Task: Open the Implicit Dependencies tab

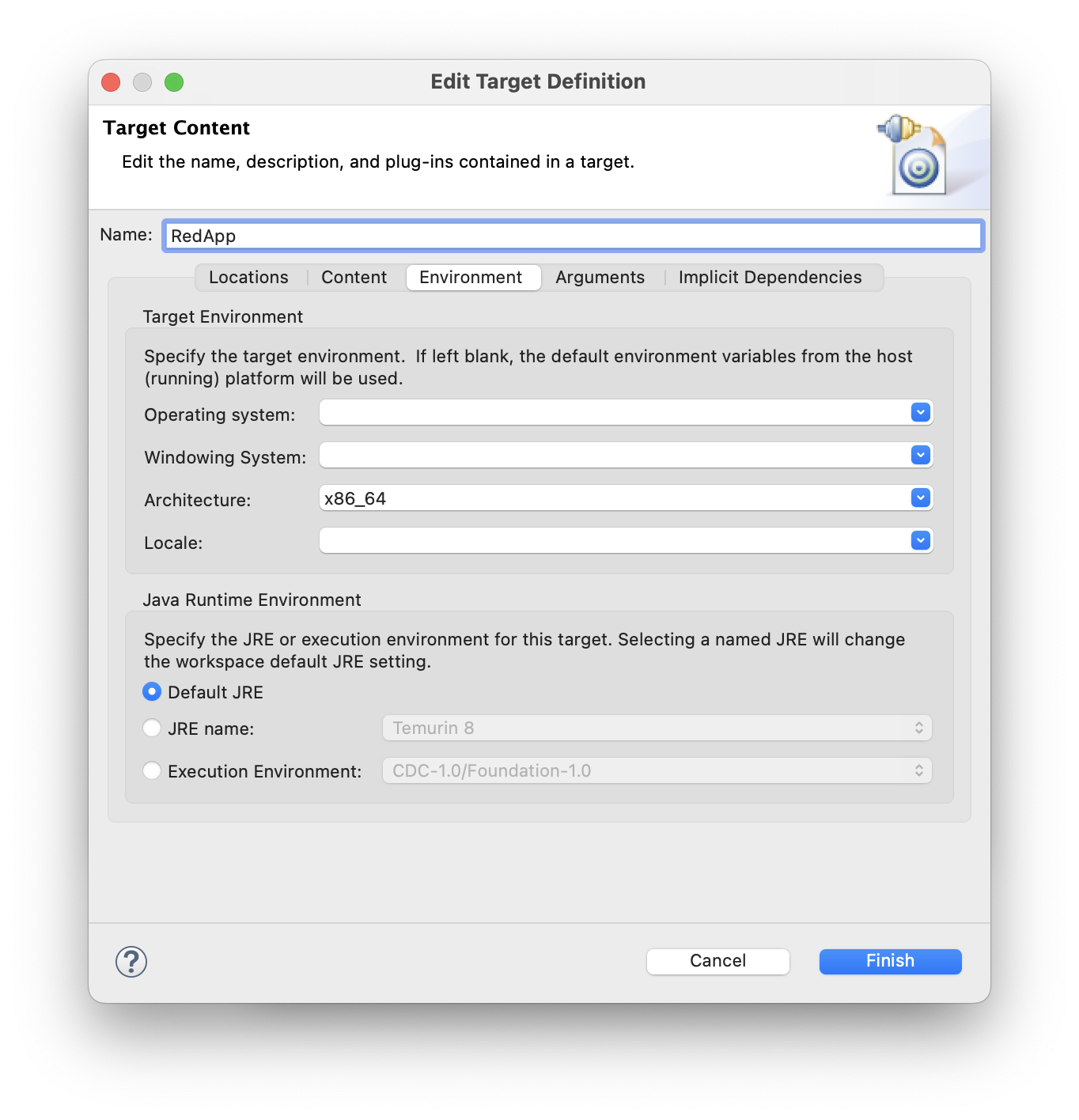Action: pos(769,277)
